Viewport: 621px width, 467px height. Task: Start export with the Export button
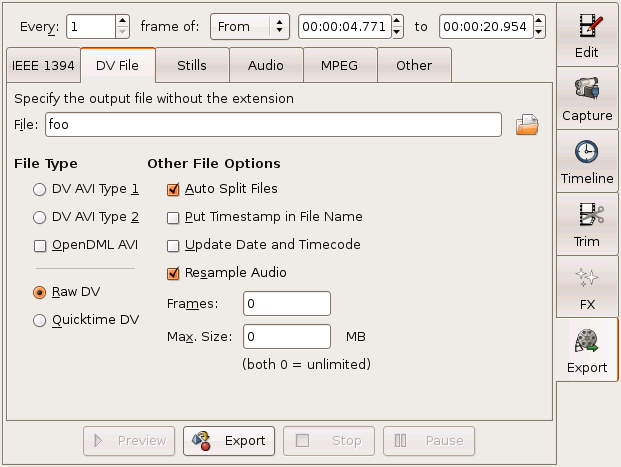233,440
